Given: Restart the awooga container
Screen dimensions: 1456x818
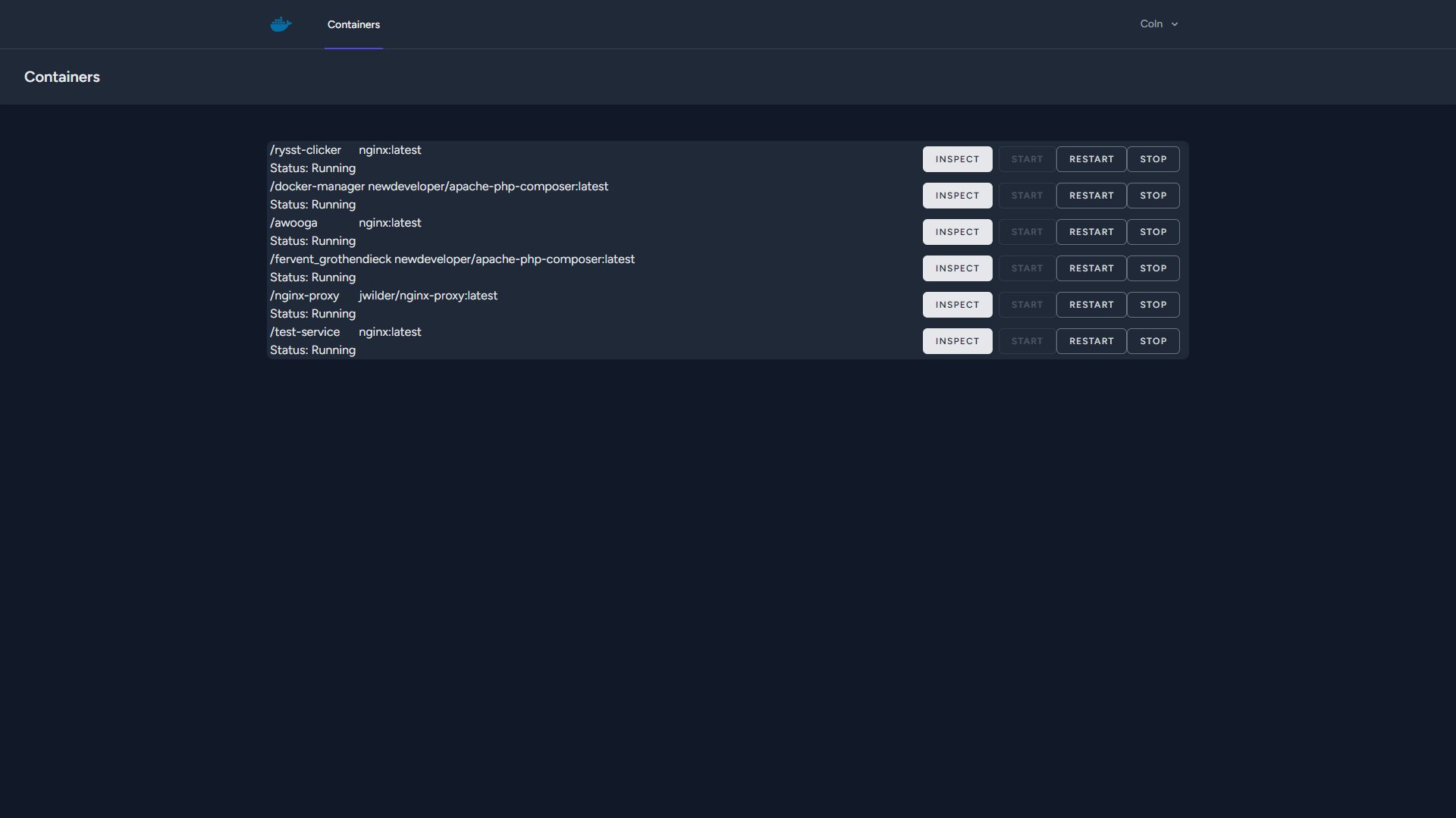Looking at the screenshot, I should click(x=1091, y=232).
